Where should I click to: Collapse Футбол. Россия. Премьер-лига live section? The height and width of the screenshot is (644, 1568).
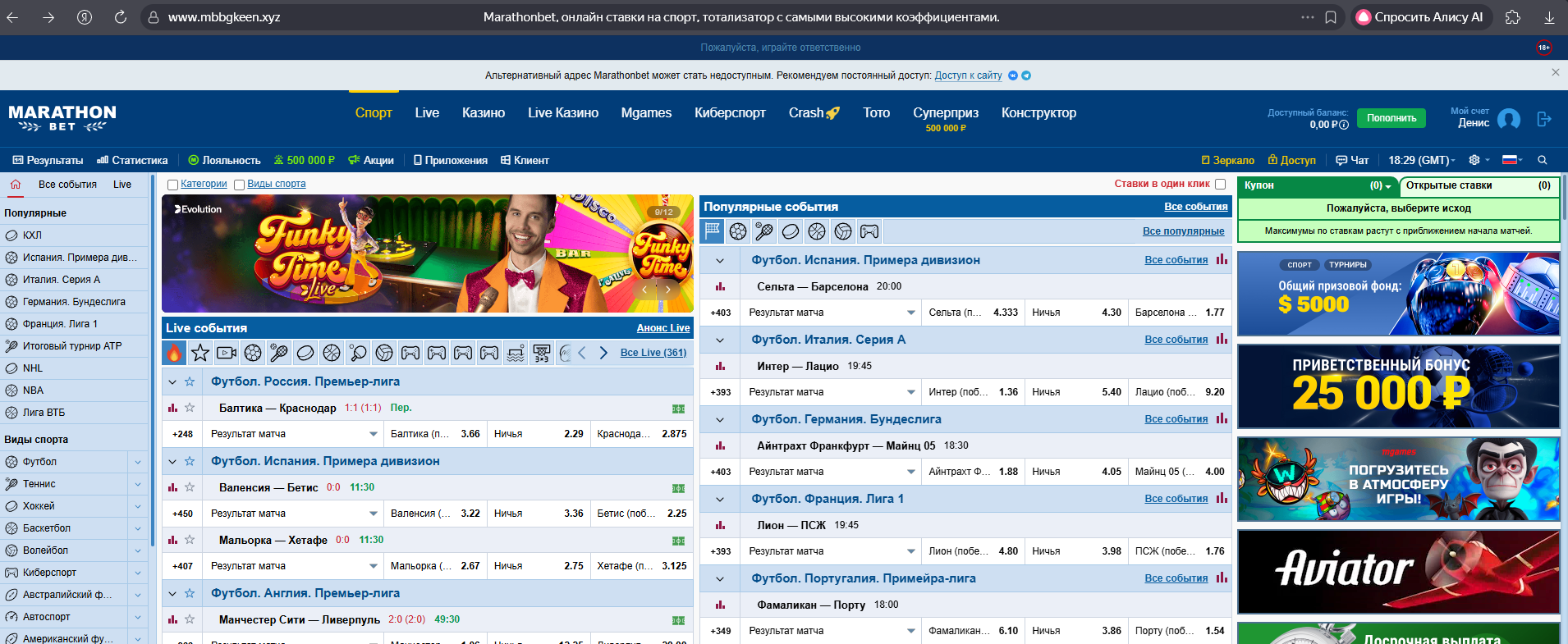172,381
